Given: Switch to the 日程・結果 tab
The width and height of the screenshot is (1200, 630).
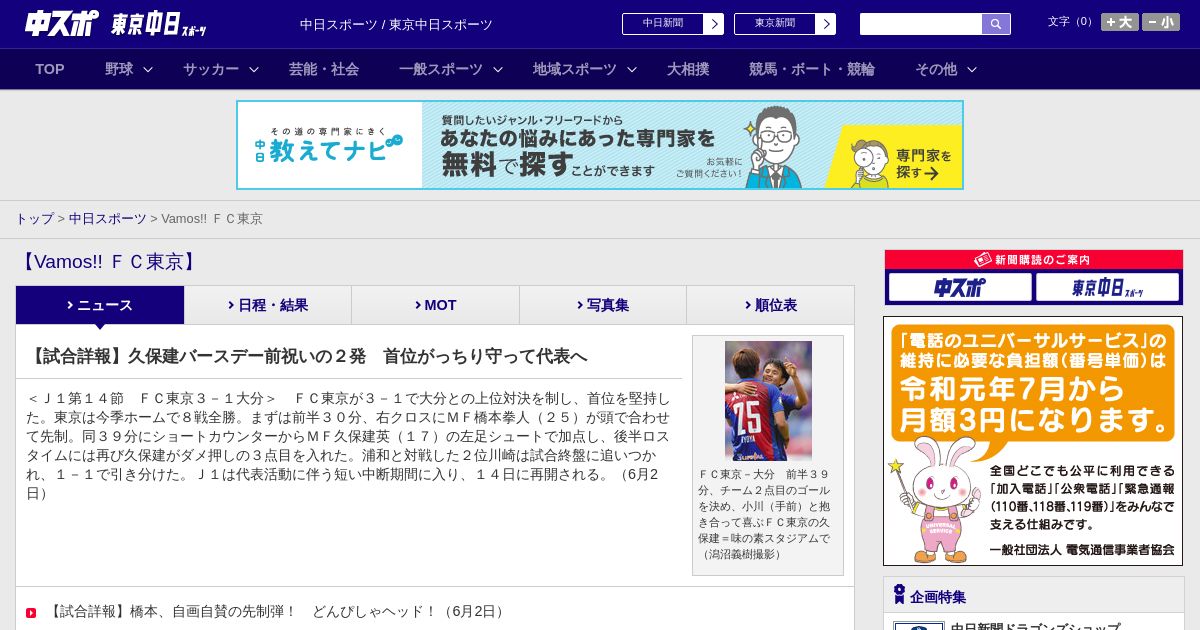Looking at the screenshot, I should pos(268,305).
